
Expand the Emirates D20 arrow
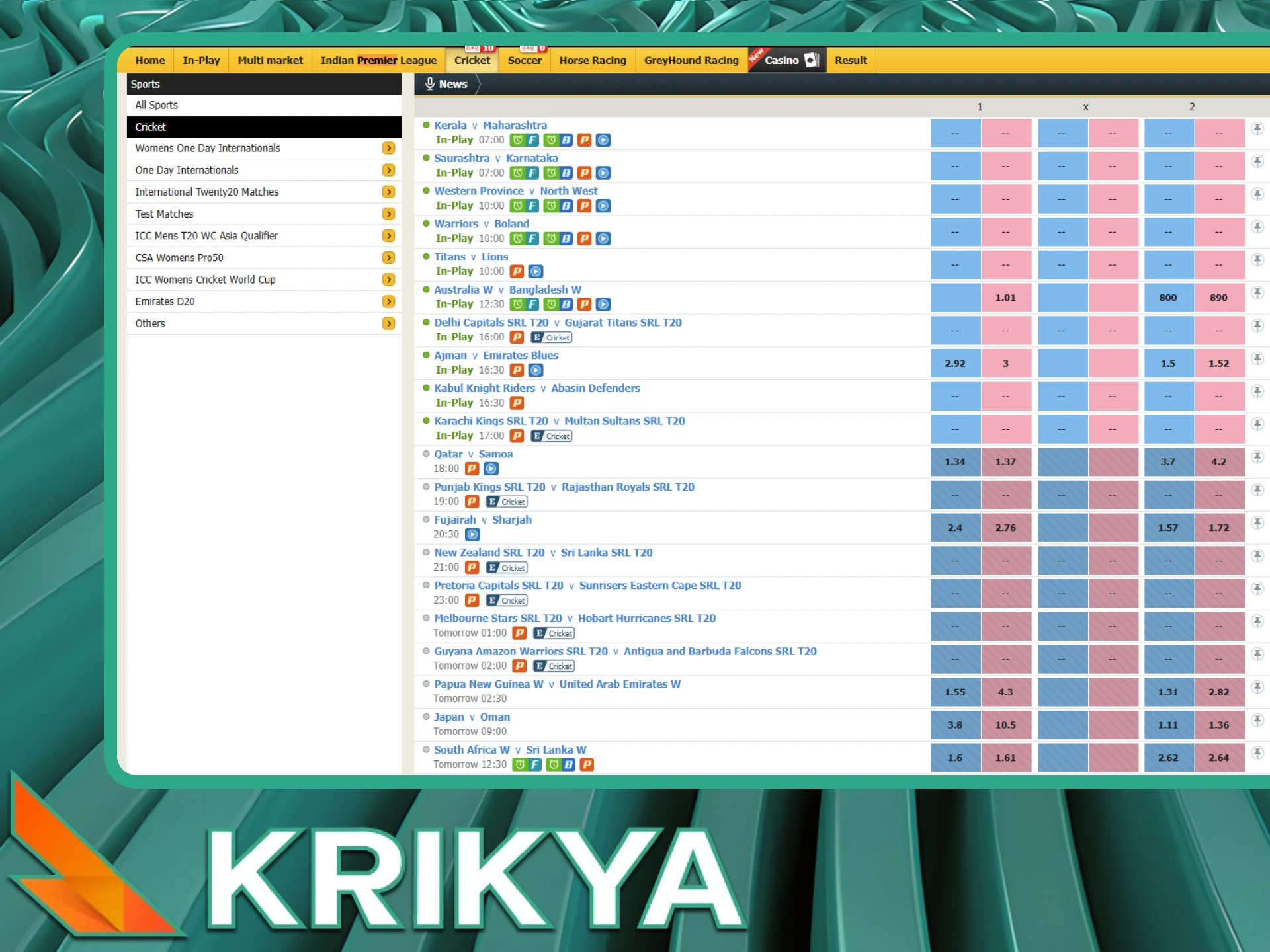coord(389,301)
